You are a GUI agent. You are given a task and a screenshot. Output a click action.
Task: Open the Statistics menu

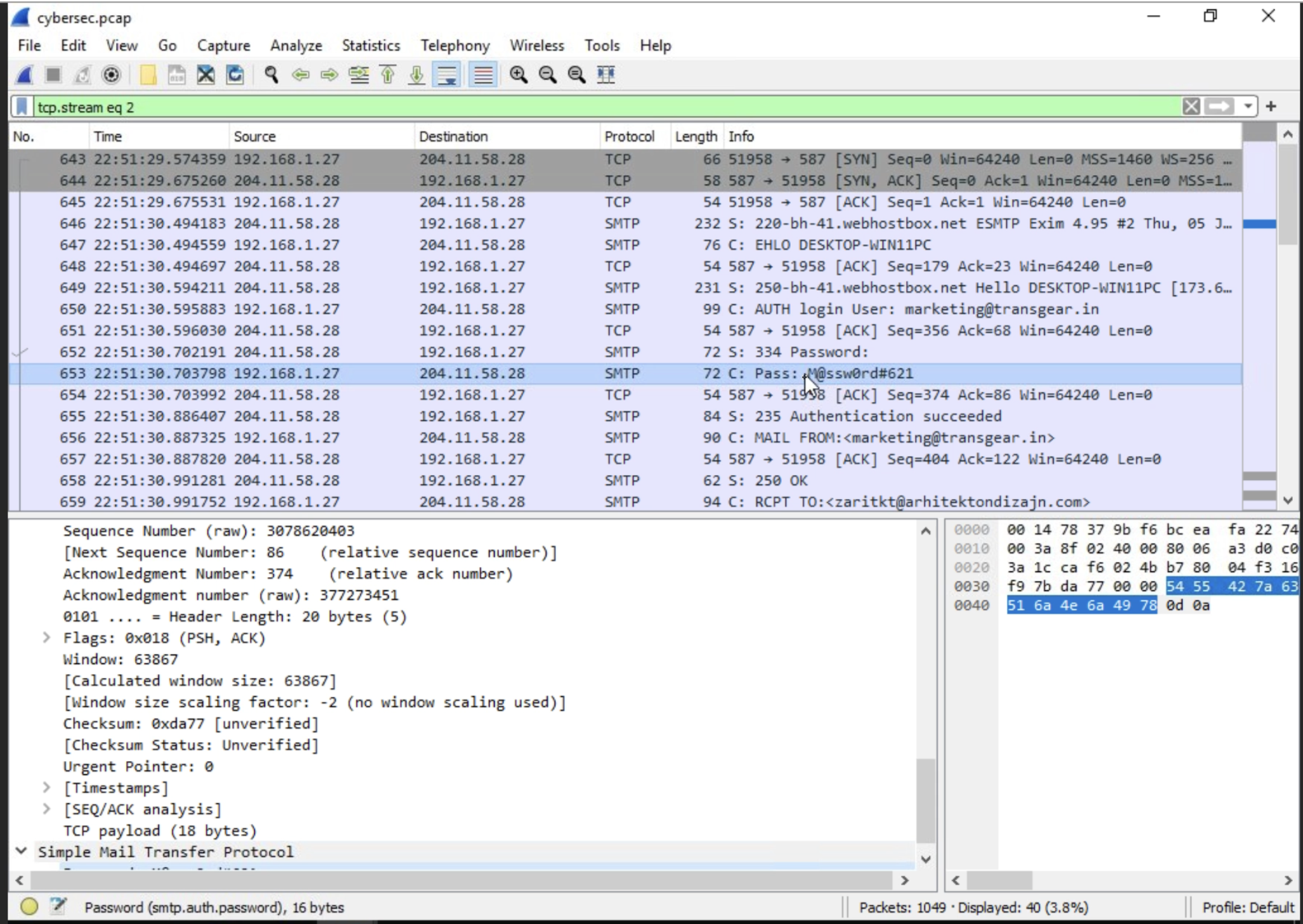pos(371,46)
